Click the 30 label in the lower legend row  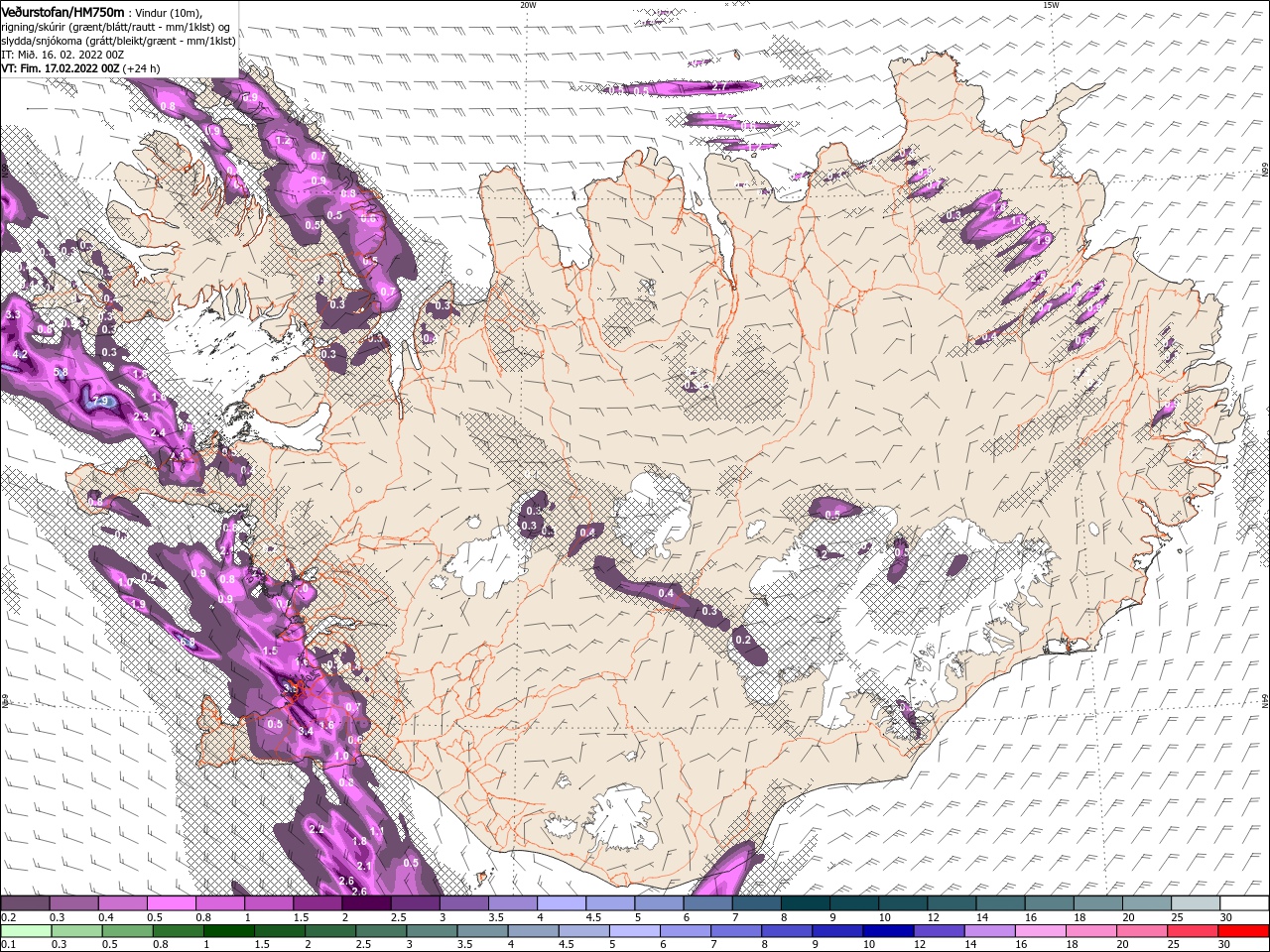(x=1226, y=945)
